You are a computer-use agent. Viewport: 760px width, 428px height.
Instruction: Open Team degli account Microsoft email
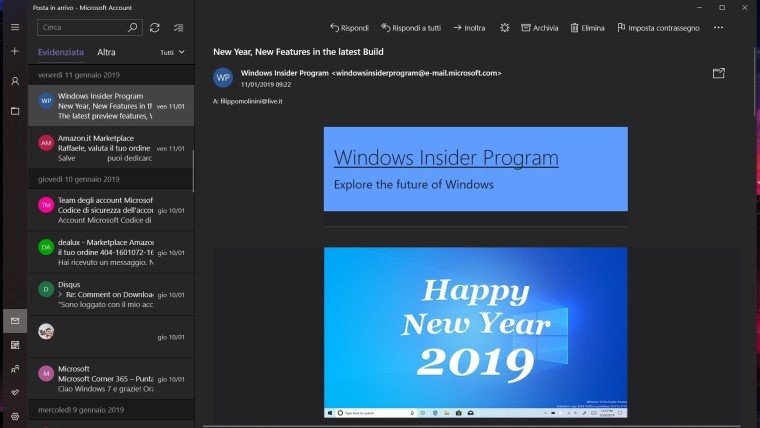111,210
